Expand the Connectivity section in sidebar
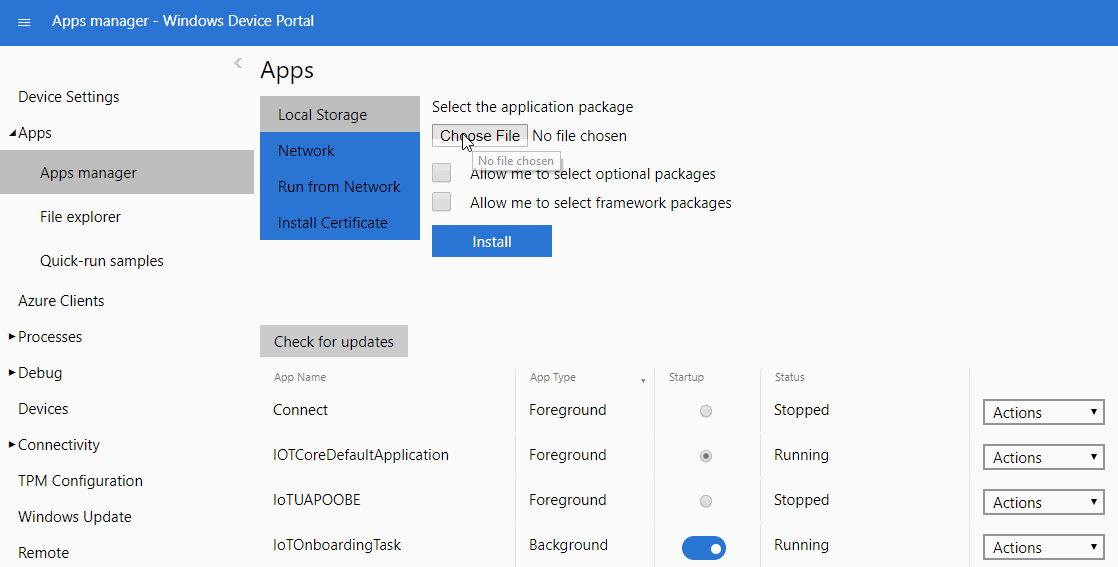 pos(13,445)
